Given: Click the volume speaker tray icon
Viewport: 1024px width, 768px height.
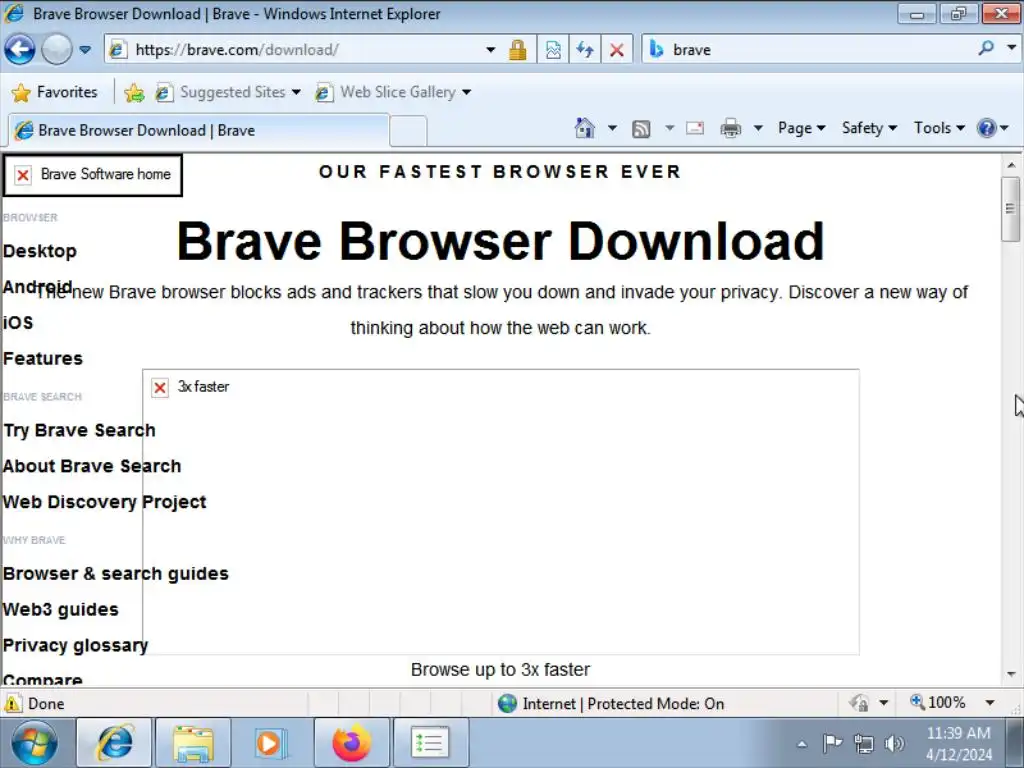Looking at the screenshot, I should [x=893, y=743].
